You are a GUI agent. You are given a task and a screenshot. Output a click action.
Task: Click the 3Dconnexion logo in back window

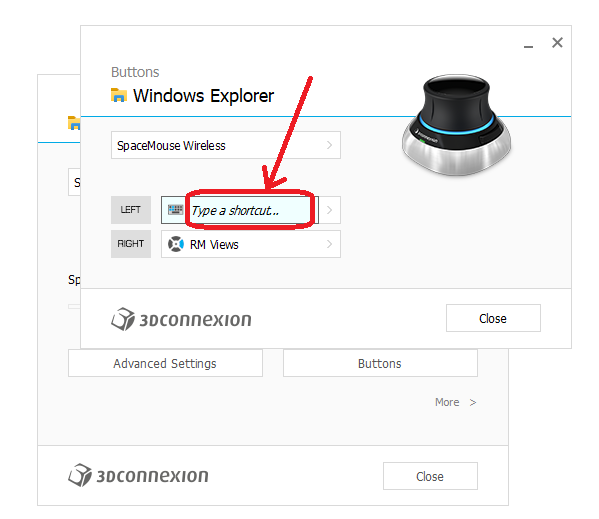point(138,475)
